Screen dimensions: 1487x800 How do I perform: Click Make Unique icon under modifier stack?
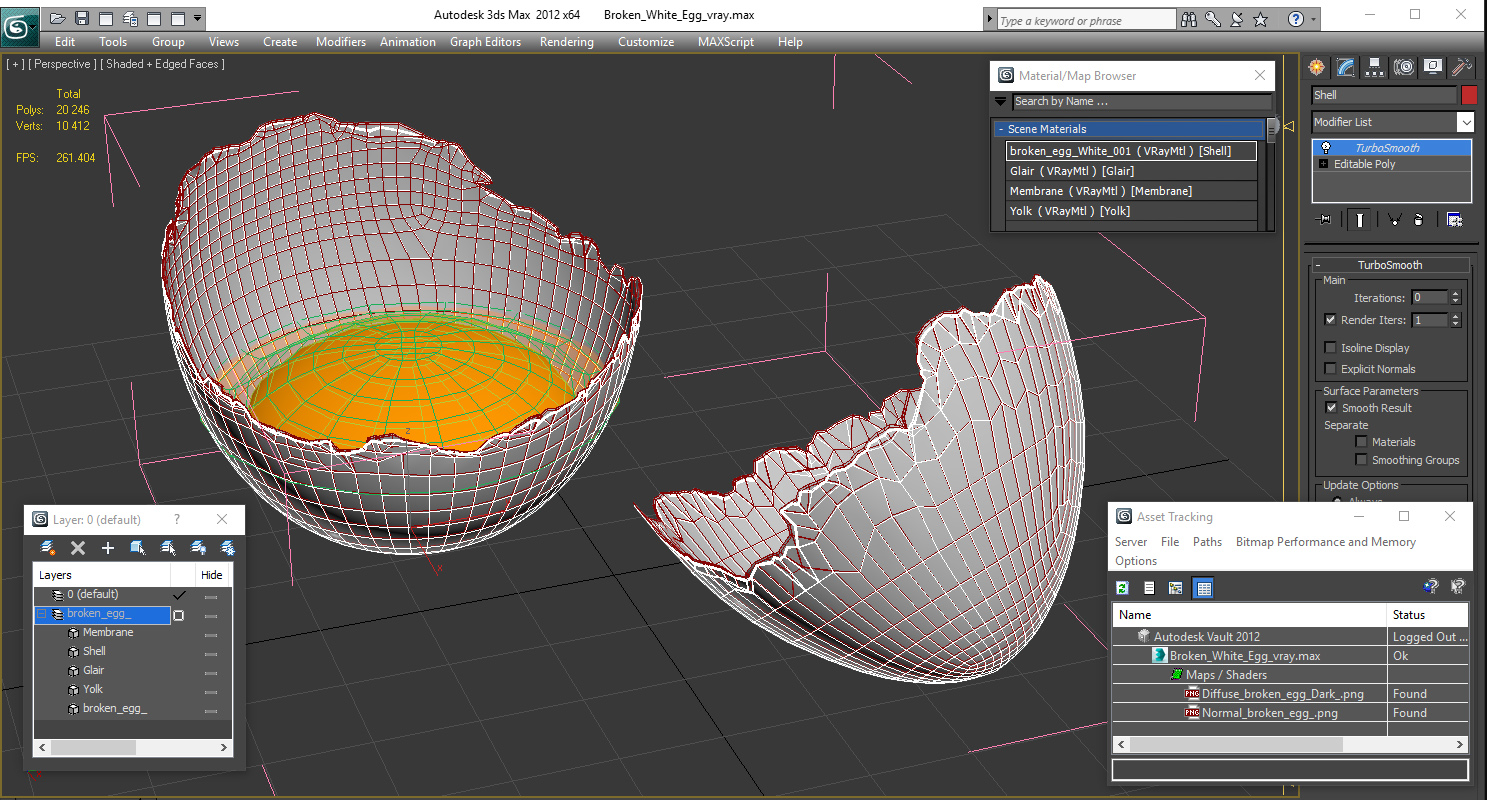1394,220
